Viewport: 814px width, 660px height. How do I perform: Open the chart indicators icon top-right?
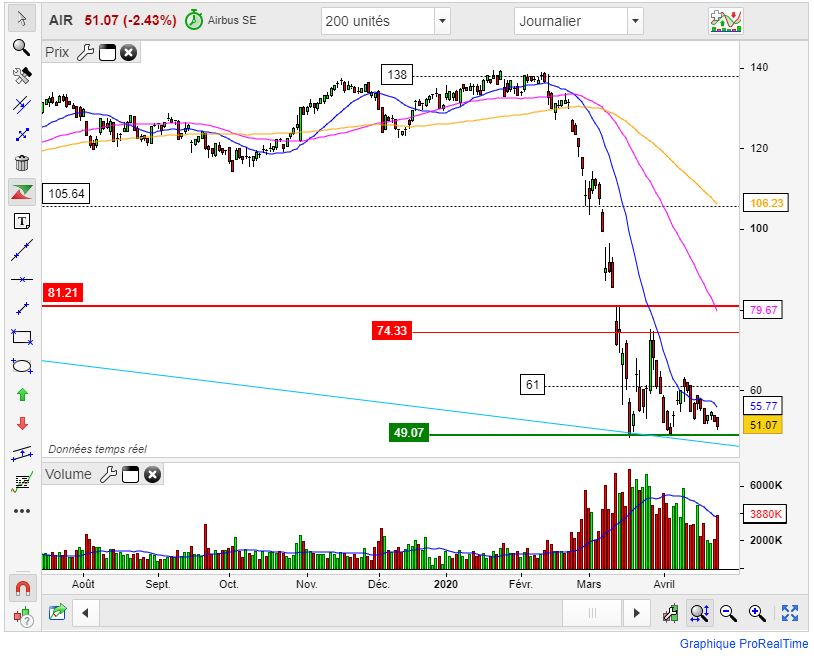click(725, 21)
